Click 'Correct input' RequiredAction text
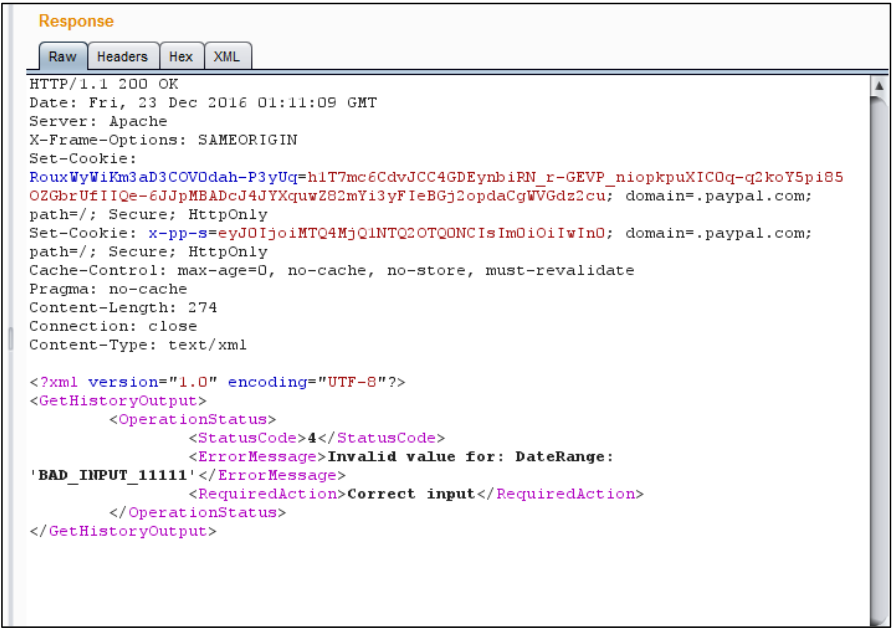The image size is (895, 633). tap(411, 494)
